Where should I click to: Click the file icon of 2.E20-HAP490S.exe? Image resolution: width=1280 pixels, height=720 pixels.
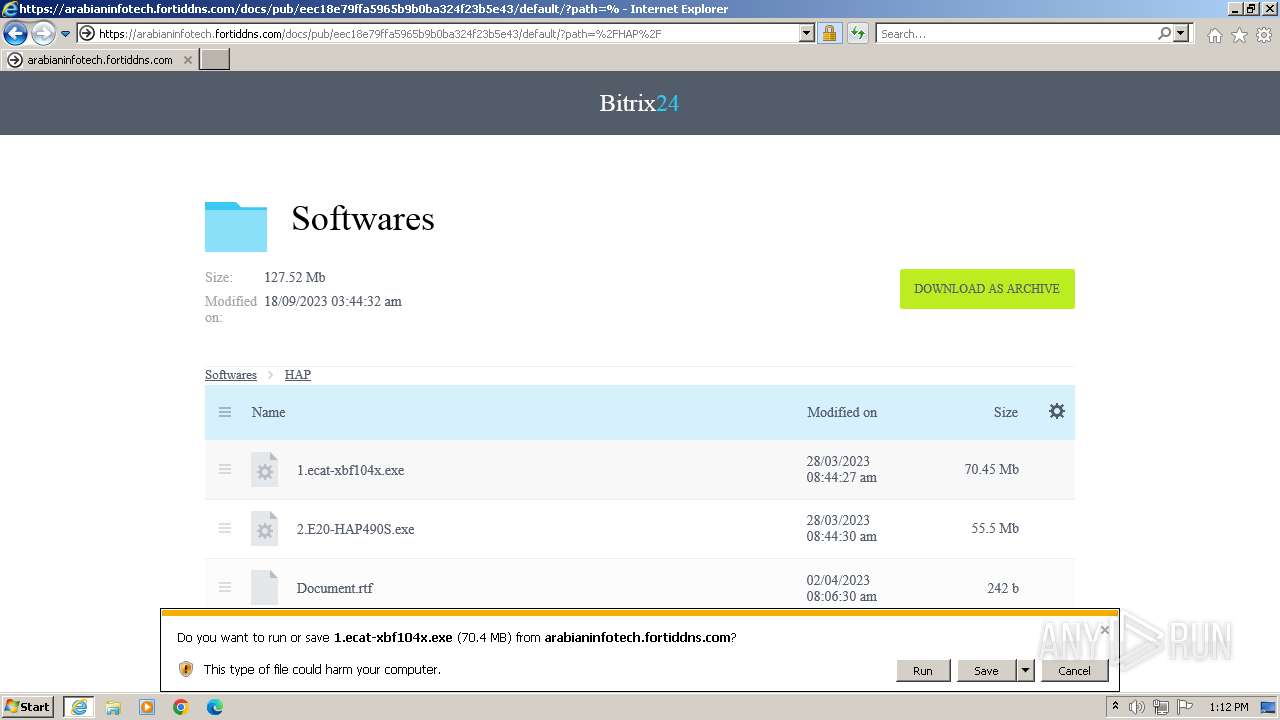pos(264,529)
